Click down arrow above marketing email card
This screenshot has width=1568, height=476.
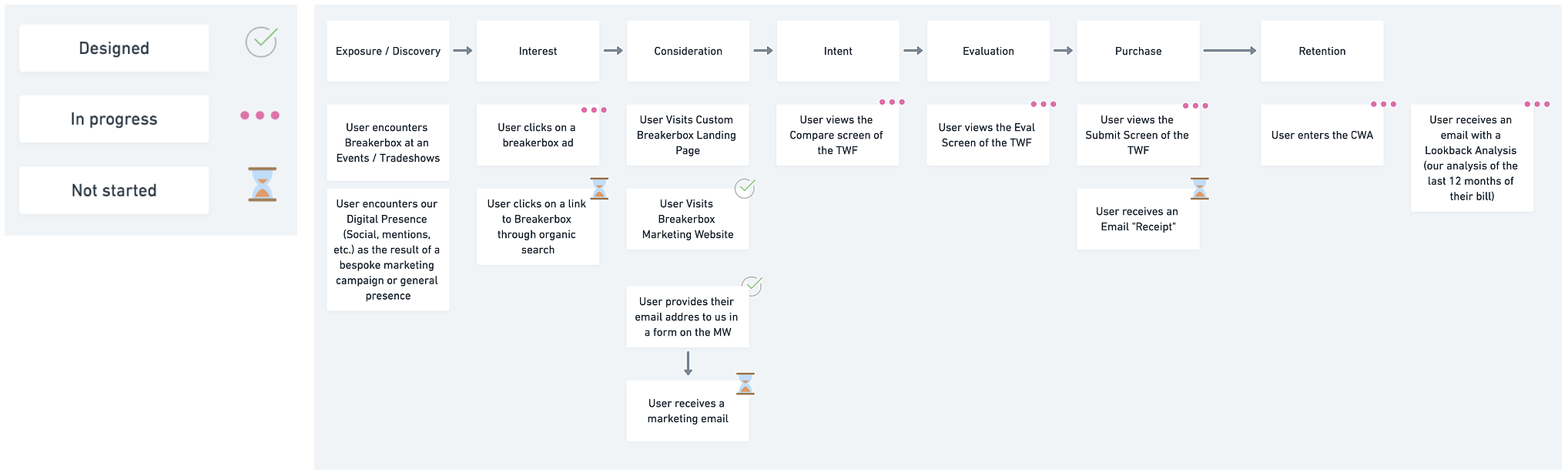[x=688, y=364]
